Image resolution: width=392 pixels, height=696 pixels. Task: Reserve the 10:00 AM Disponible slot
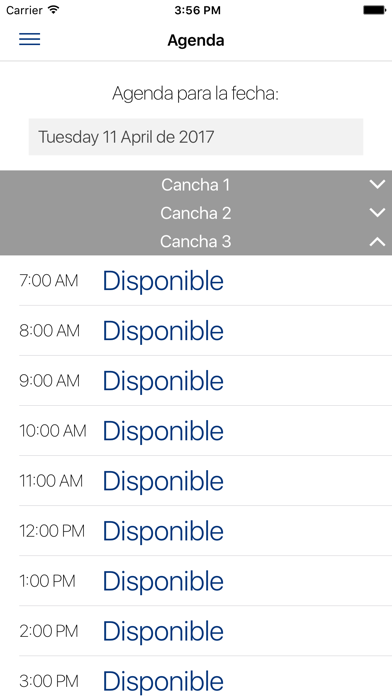click(163, 431)
